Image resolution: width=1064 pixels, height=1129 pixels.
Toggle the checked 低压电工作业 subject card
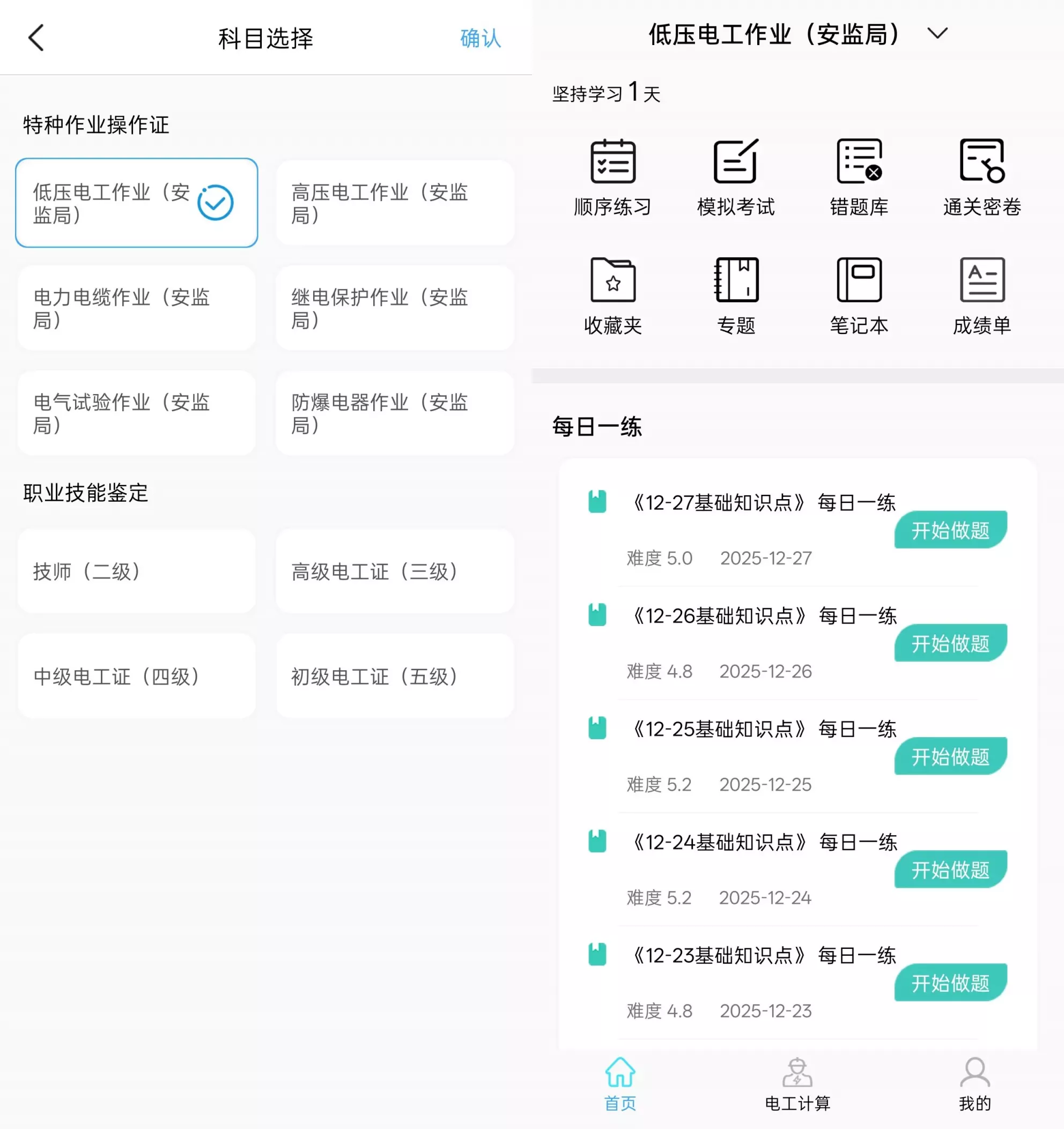point(136,203)
